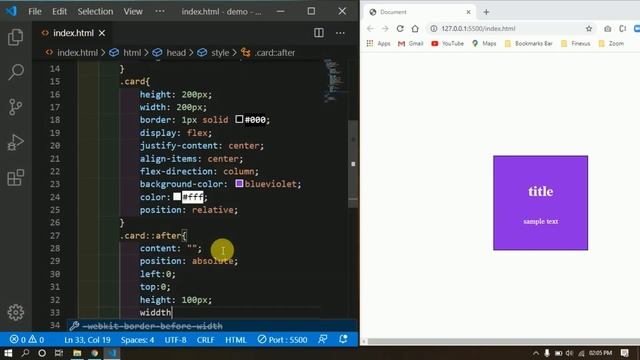Close the Document browser tab
Image resolution: width=640 pixels, height=360 pixels.
click(x=469, y=12)
